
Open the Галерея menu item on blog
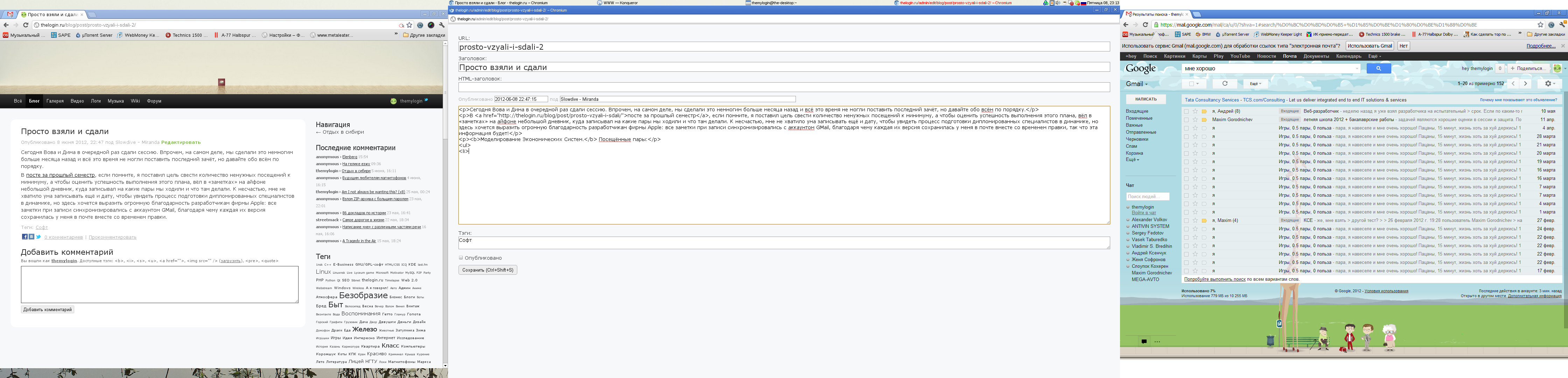click(x=55, y=101)
